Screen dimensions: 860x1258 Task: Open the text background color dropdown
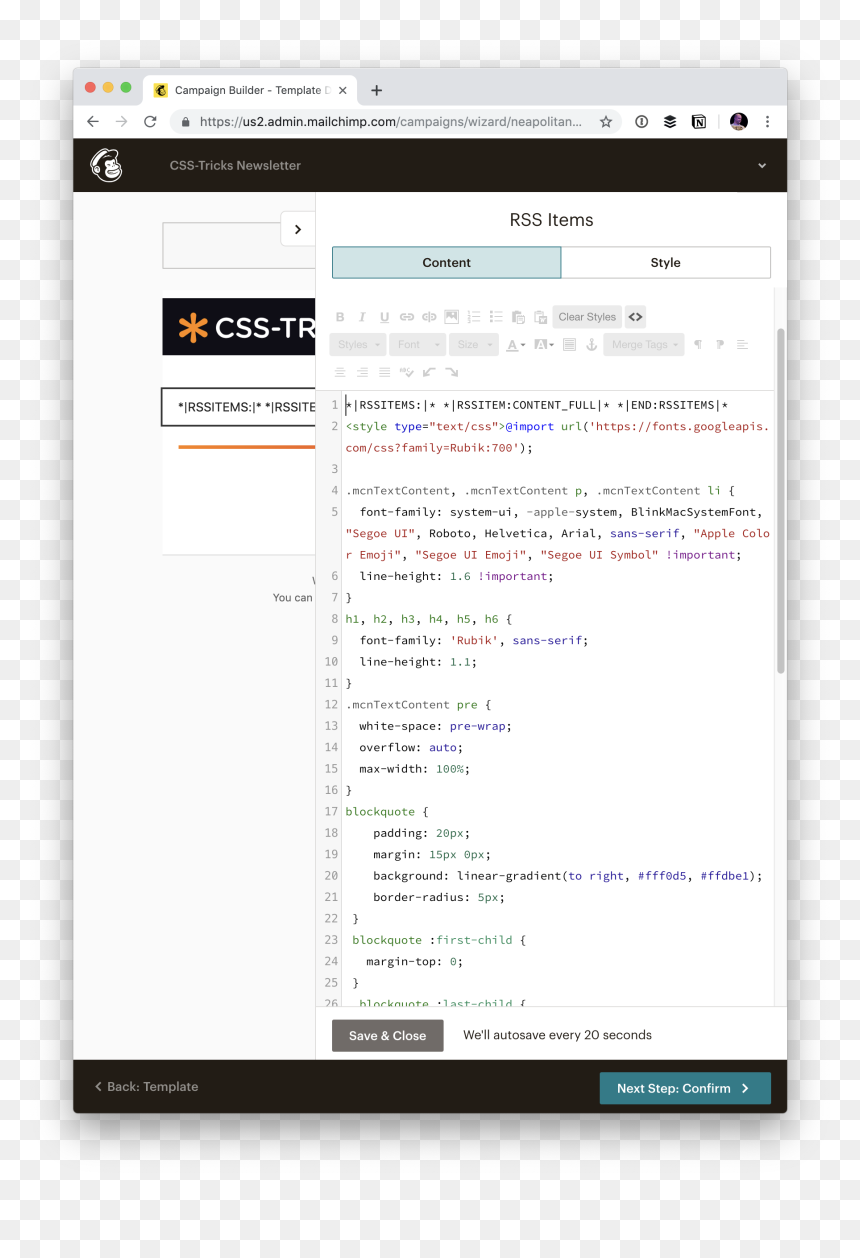click(x=544, y=345)
